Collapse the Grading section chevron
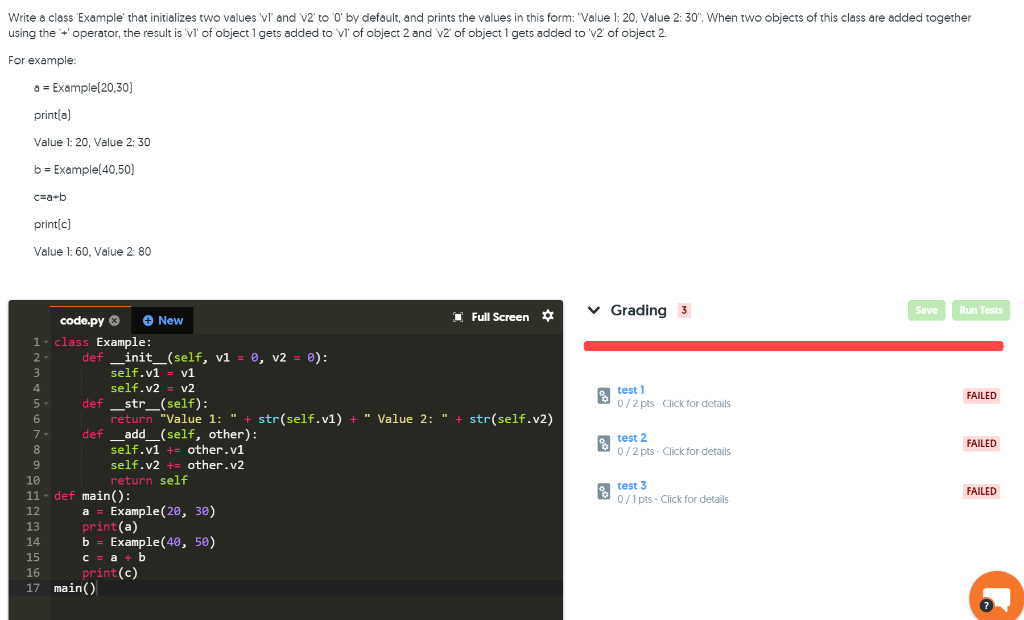The width and height of the screenshot is (1024, 620). (x=593, y=310)
